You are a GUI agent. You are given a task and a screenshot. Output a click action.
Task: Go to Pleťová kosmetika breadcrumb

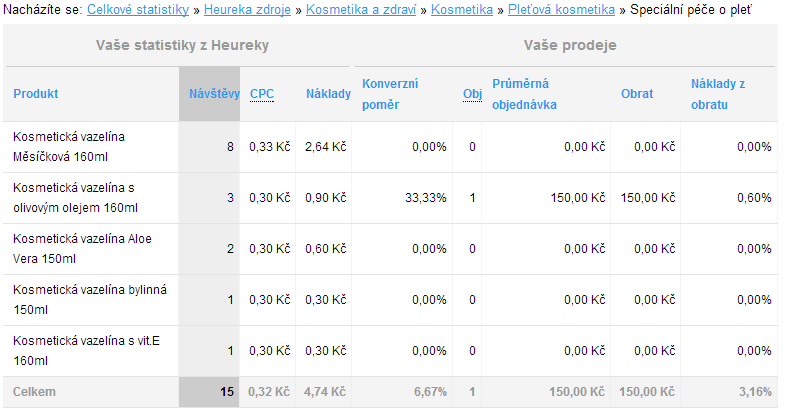(561, 10)
